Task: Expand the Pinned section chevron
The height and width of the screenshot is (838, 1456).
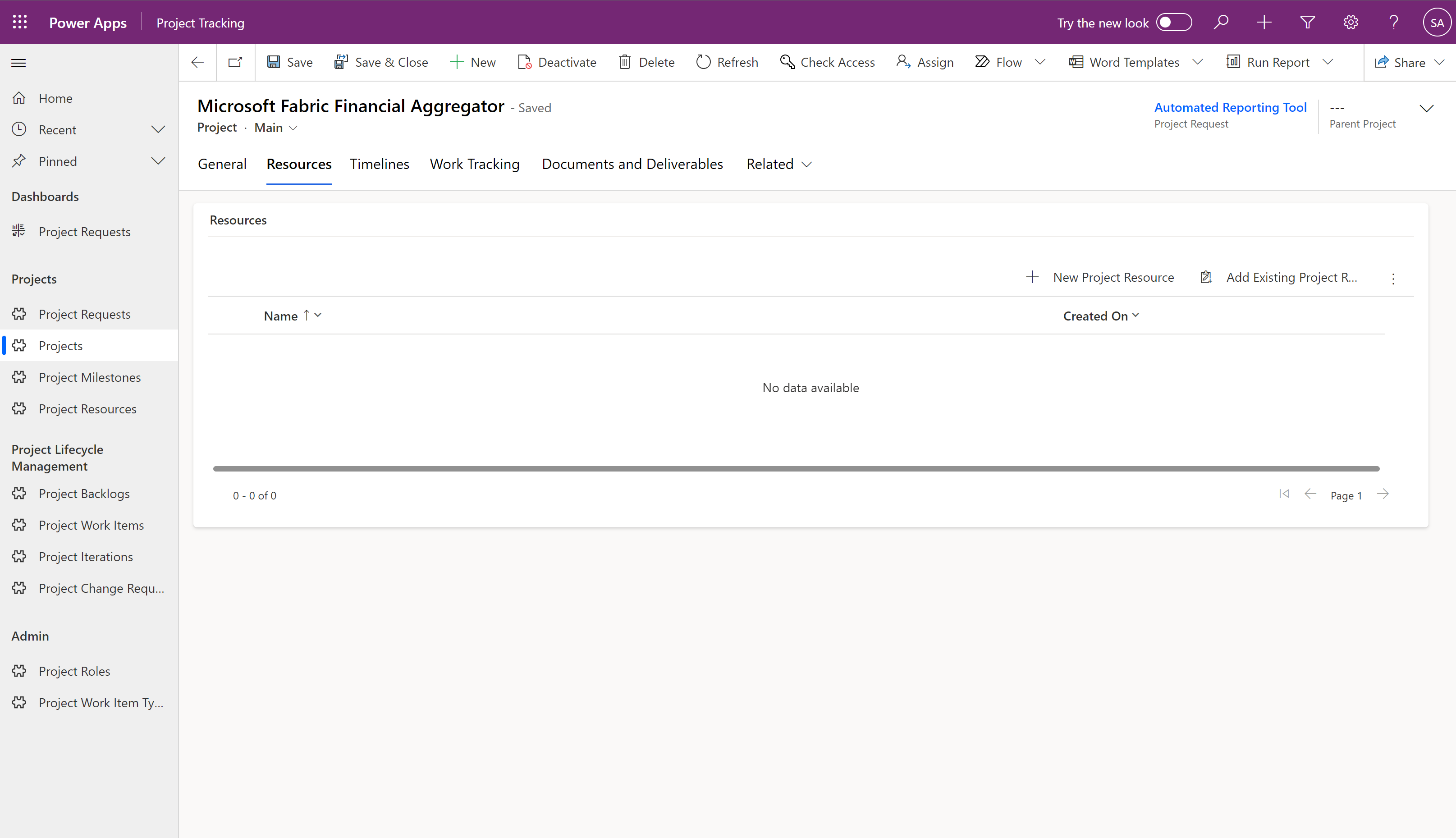Action: point(158,161)
